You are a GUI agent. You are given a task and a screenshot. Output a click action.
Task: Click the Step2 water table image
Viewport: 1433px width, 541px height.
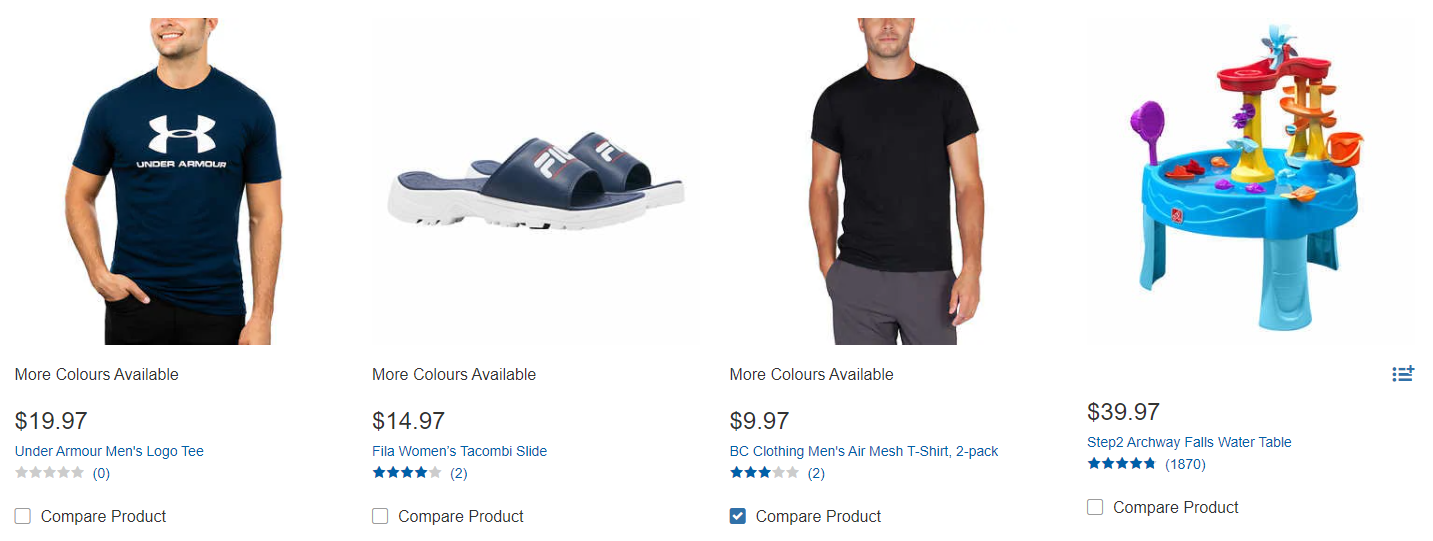click(x=1250, y=180)
